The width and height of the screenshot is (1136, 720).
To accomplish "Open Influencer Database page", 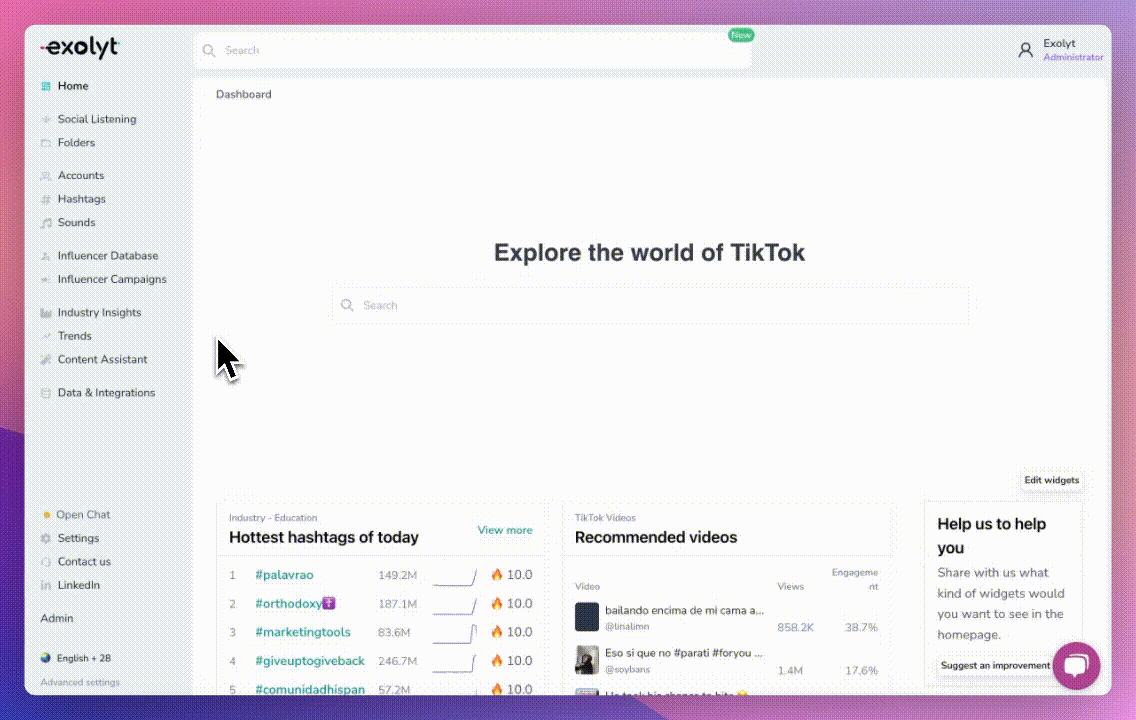I will pyautogui.click(x=107, y=256).
